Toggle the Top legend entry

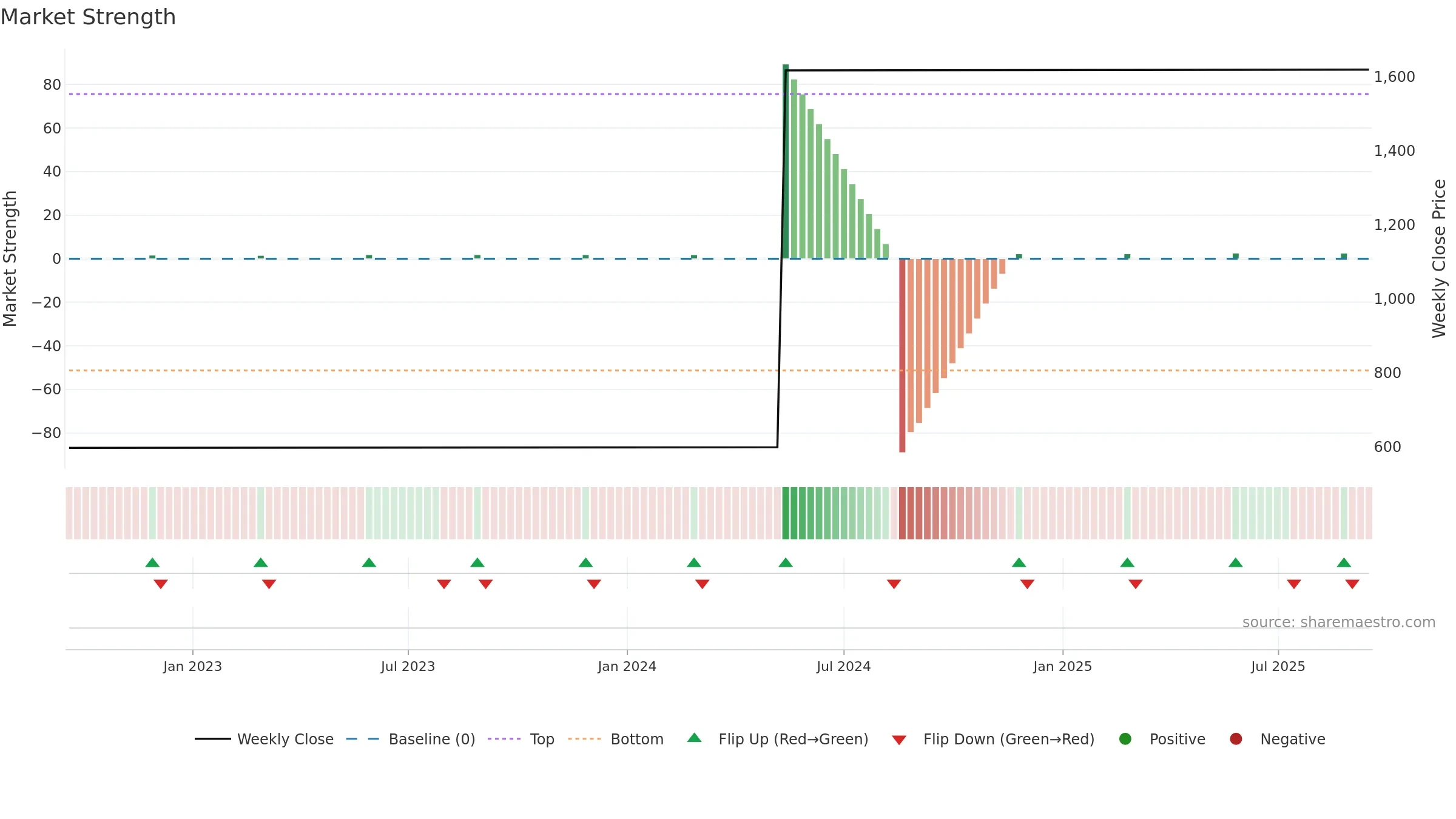tap(521, 739)
